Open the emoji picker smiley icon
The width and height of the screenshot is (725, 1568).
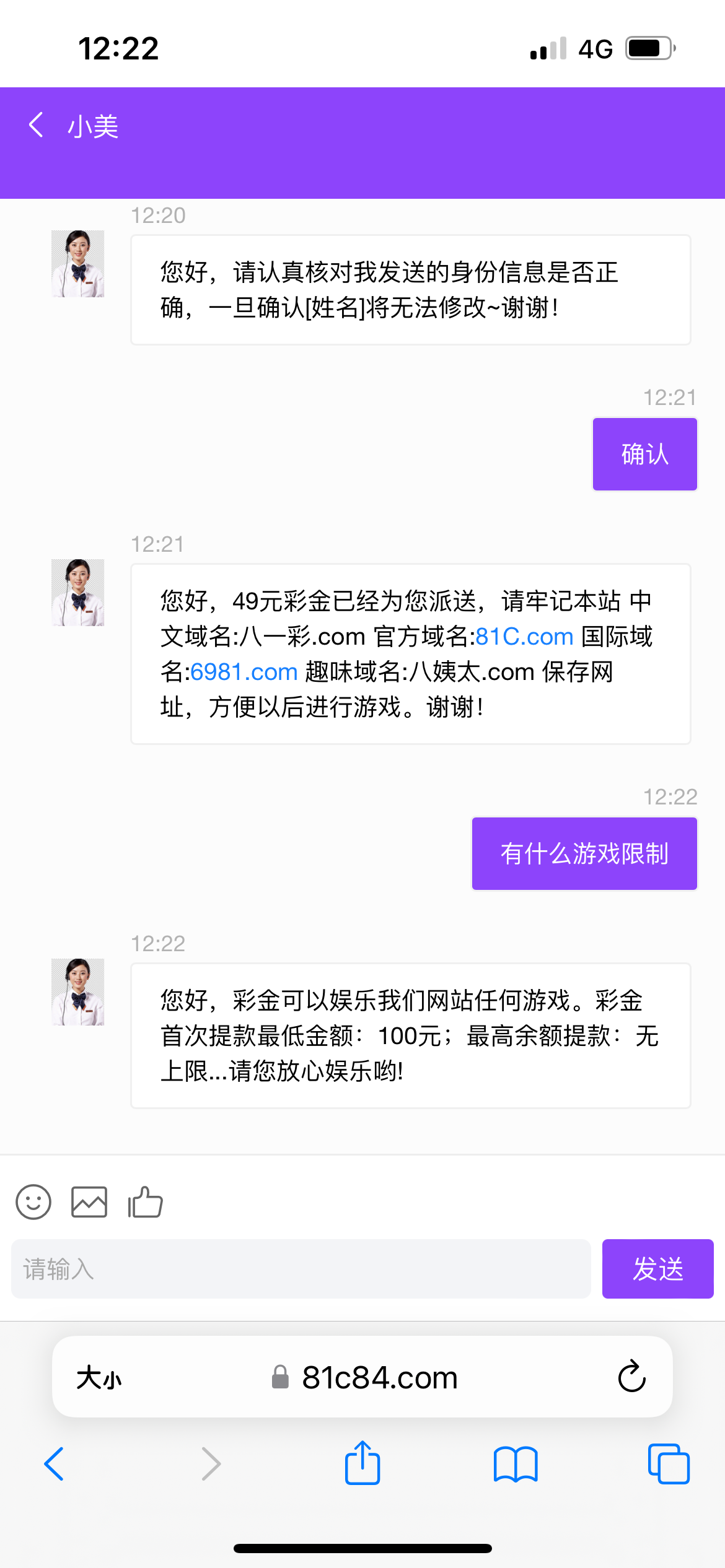point(33,1202)
